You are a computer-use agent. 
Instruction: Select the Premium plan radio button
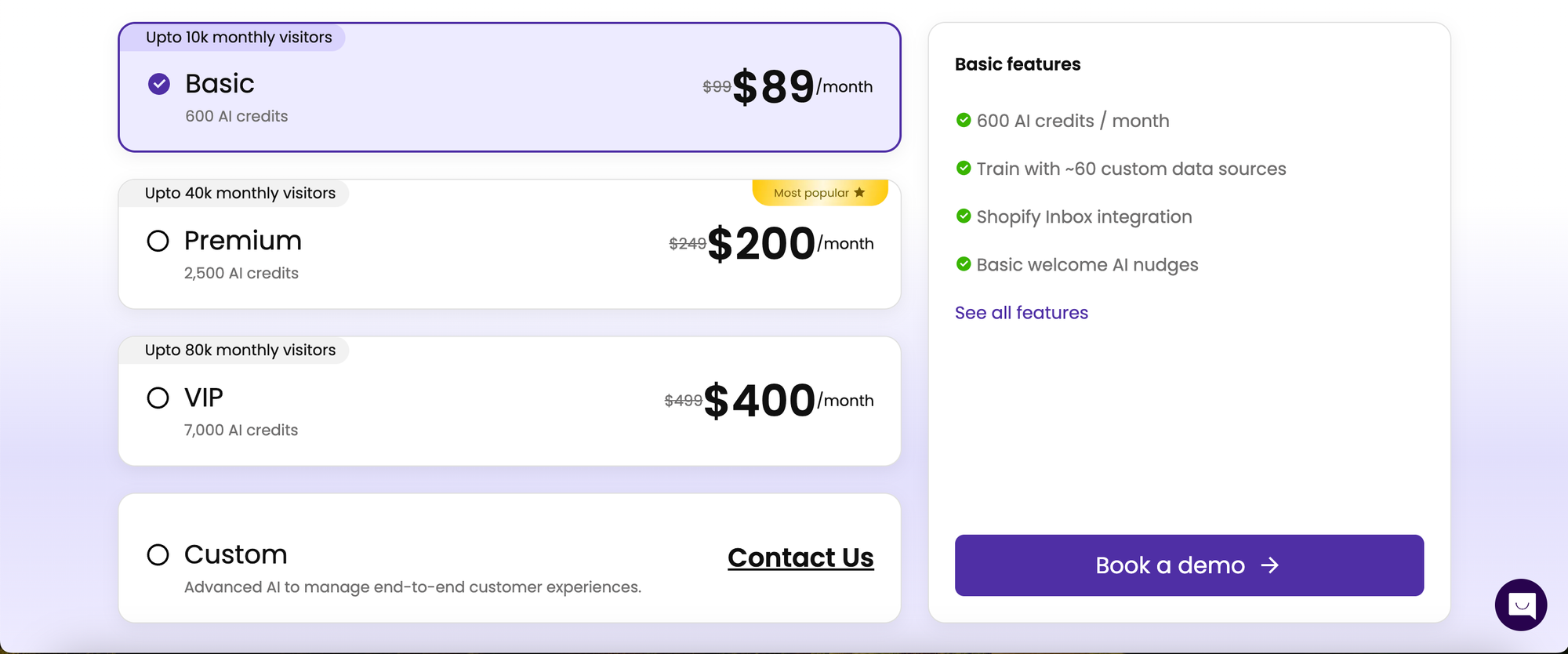point(158,241)
